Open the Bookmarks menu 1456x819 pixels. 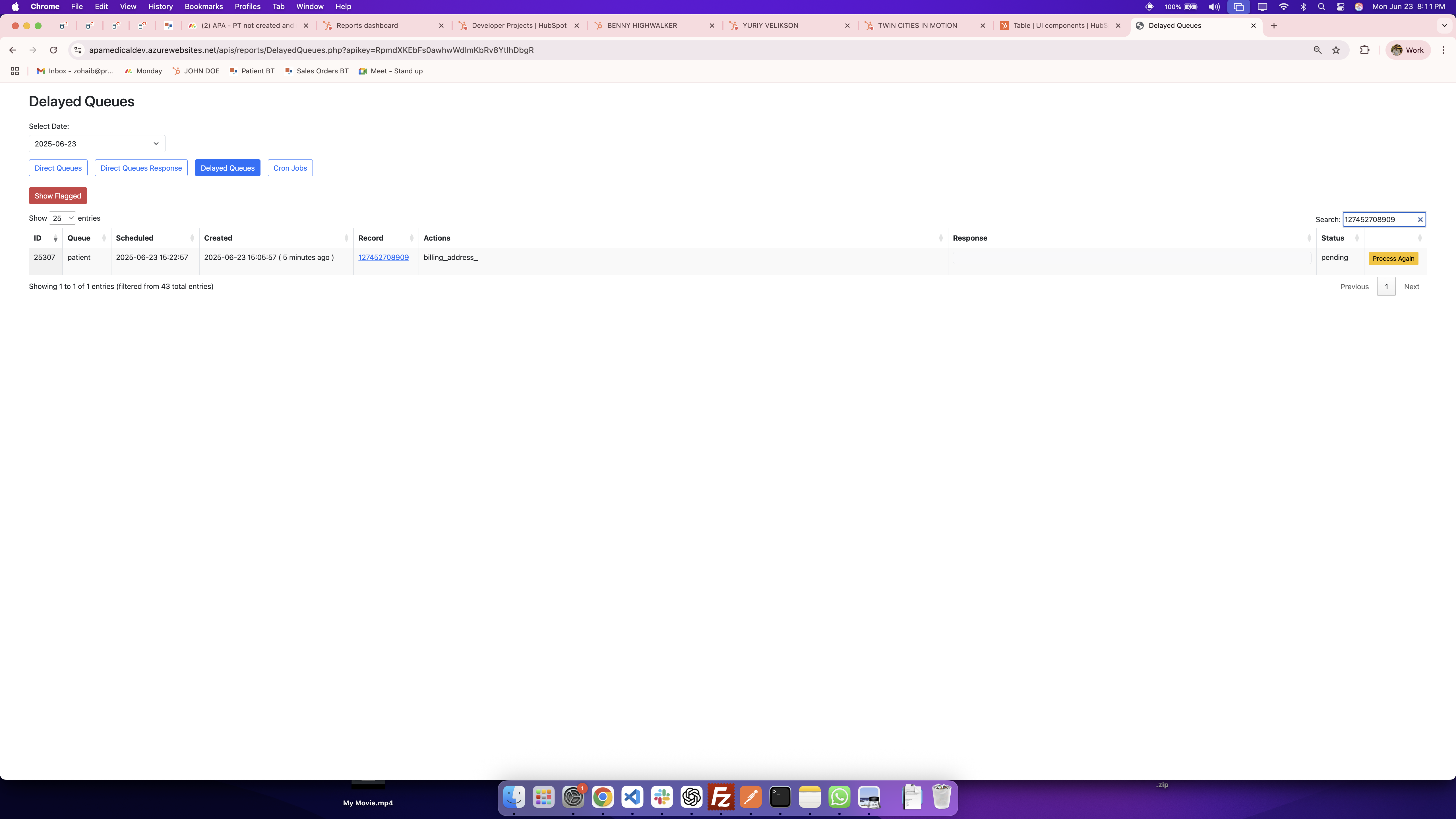204,7
